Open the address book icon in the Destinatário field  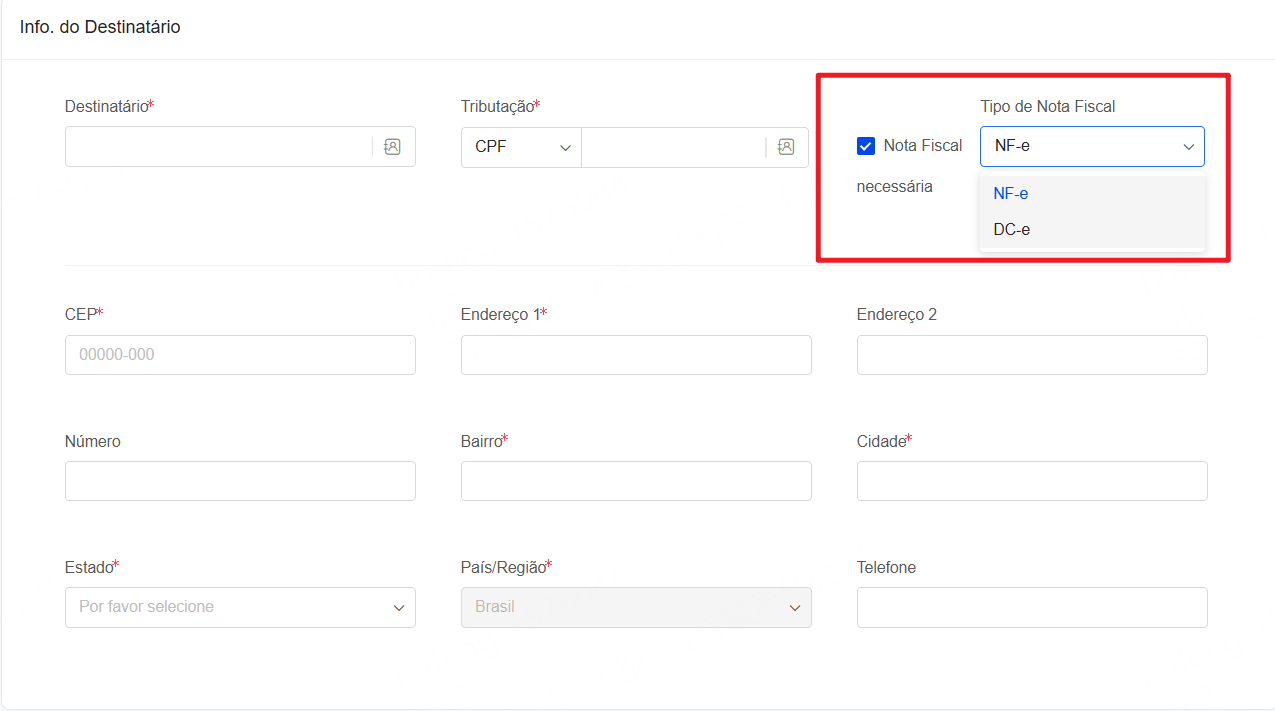tap(392, 146)
